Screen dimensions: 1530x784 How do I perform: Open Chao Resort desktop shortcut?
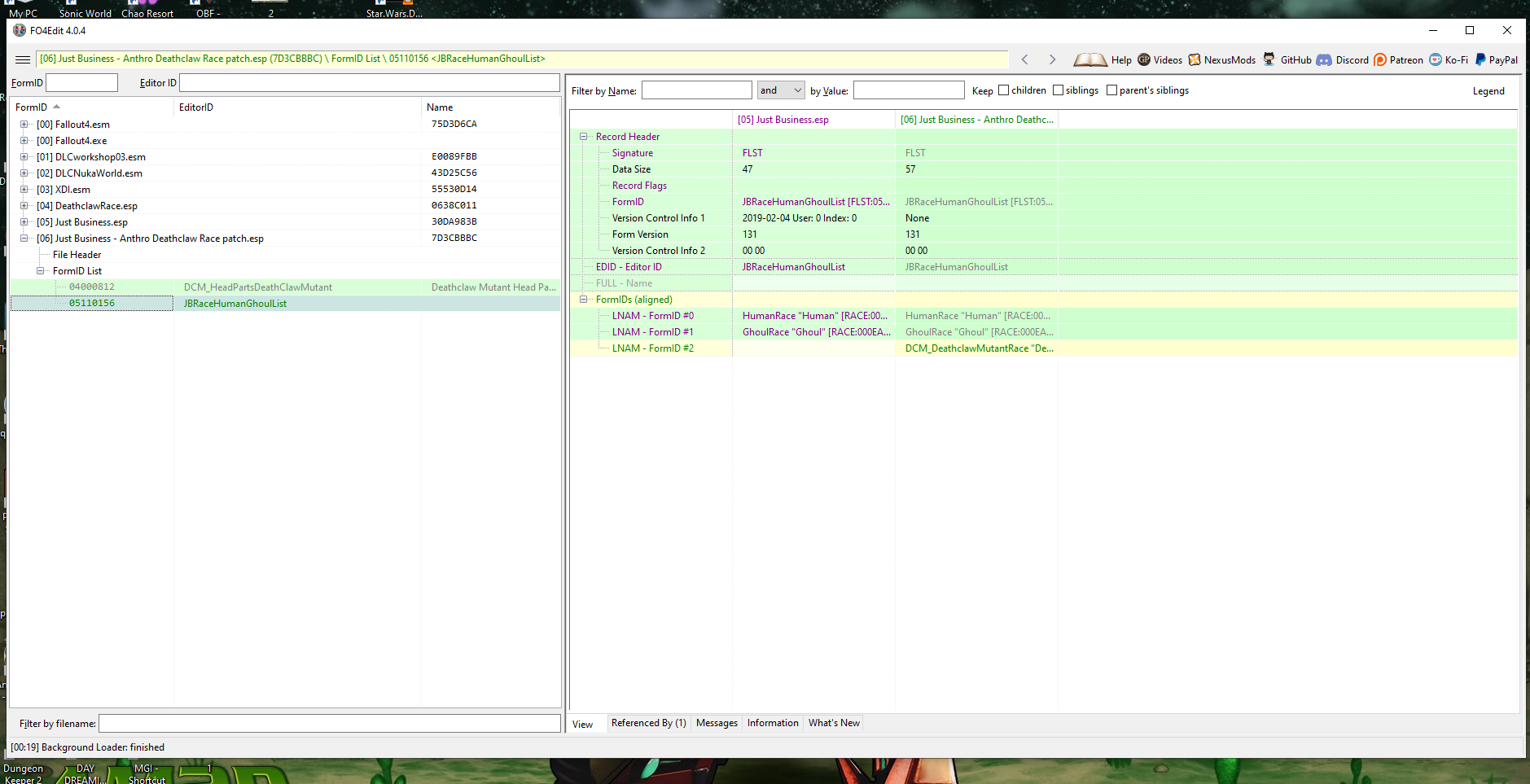147,10
